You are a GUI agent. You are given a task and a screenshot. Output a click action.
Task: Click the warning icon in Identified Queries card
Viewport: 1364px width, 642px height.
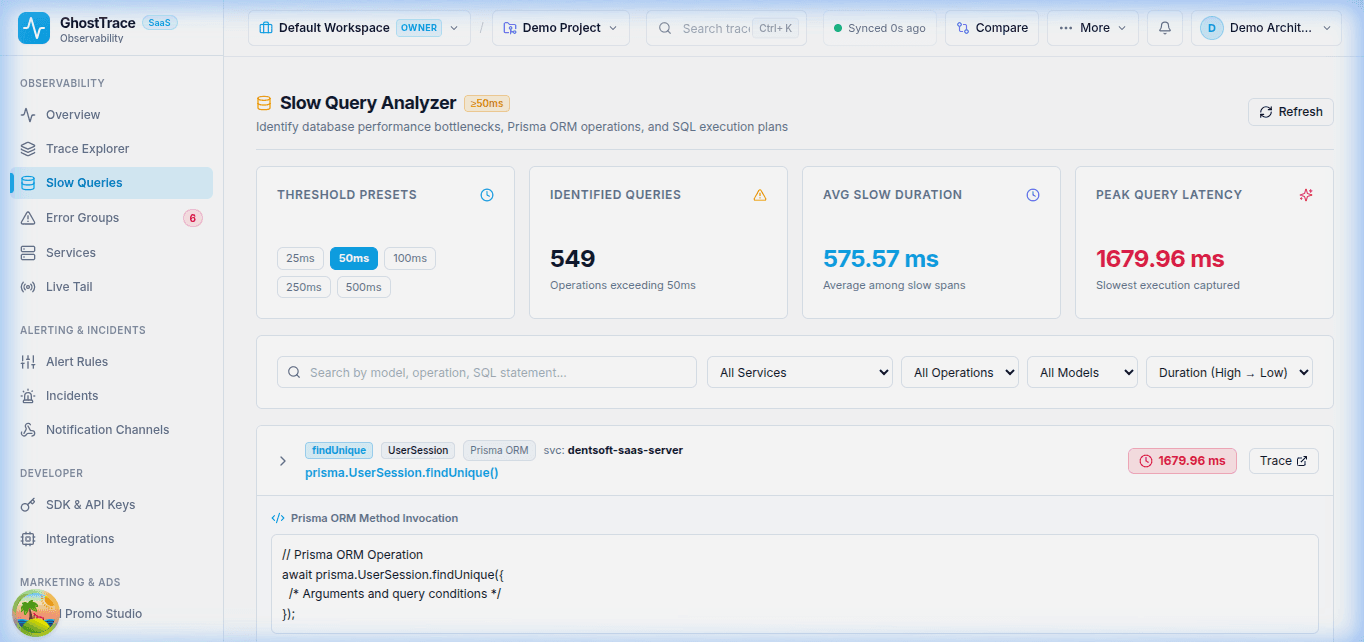[x=760, y=195]
